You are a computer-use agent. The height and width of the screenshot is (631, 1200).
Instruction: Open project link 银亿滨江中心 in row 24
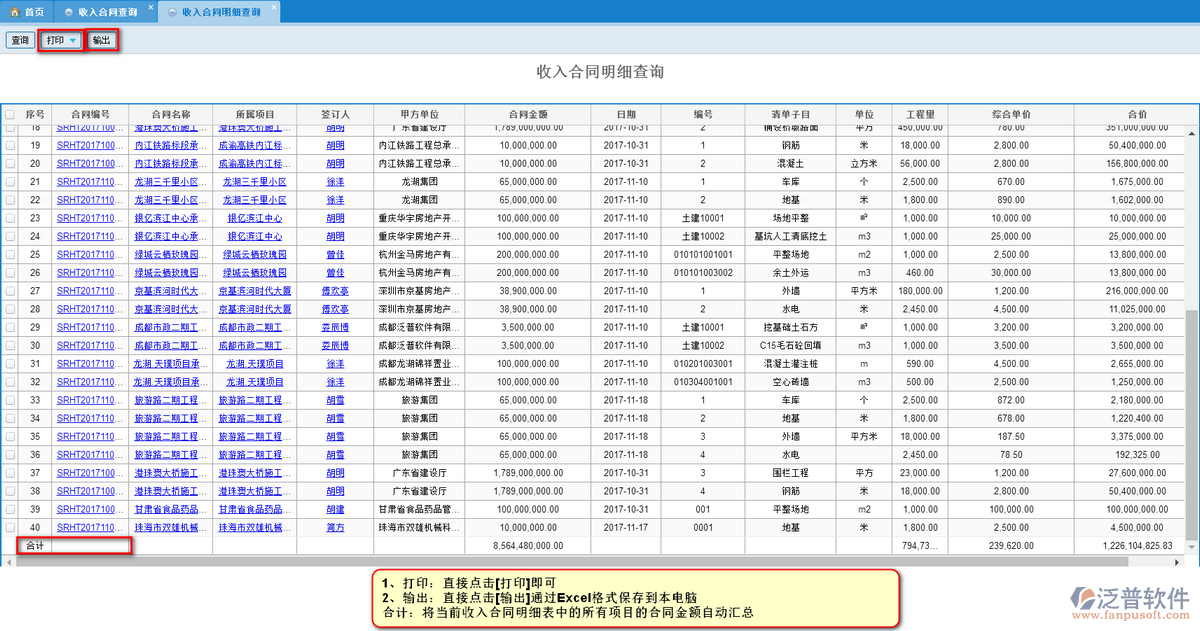point(254,236)
